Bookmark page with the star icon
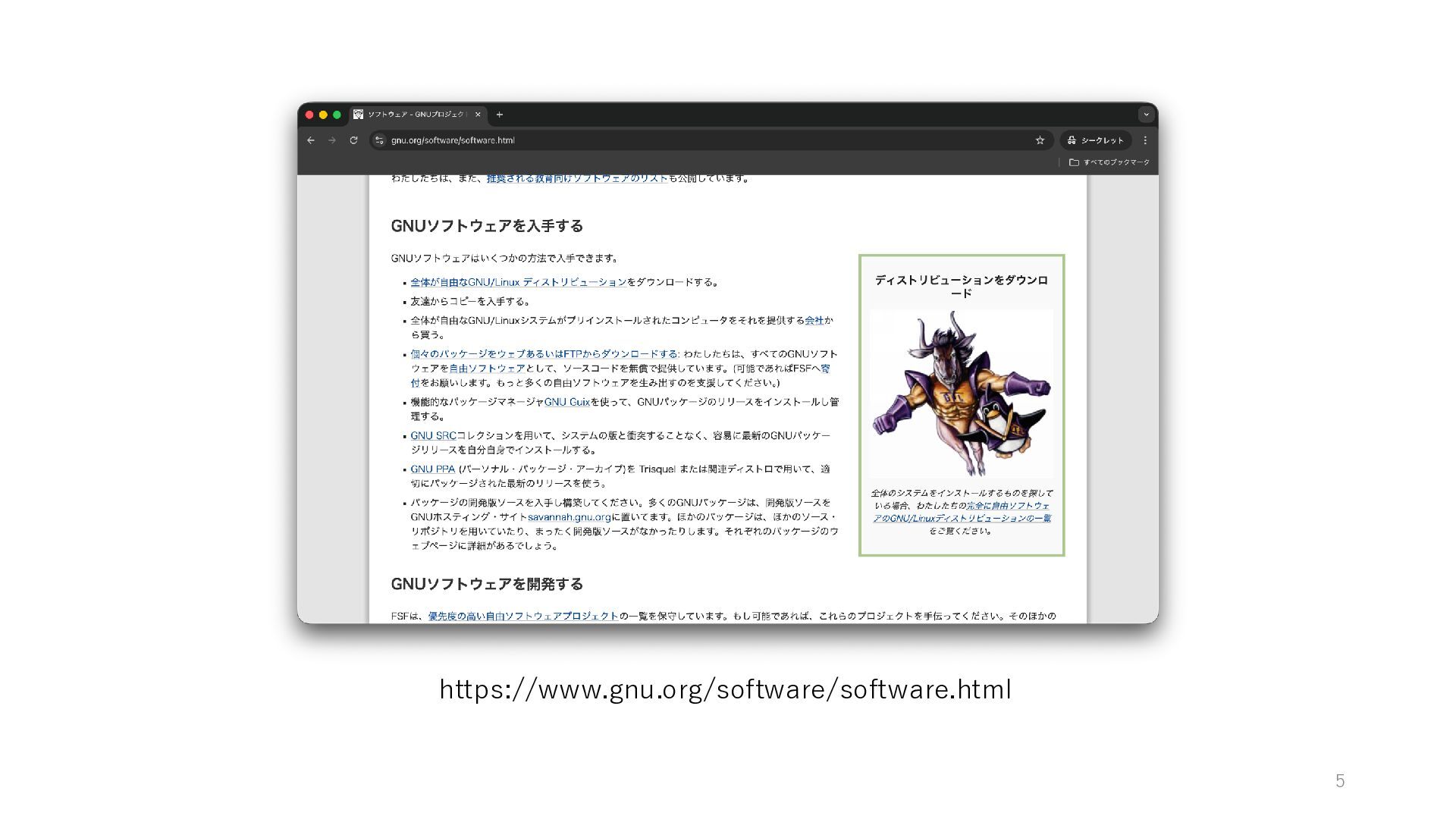The image size is (1456, 819). click(x=1040, y=140)
